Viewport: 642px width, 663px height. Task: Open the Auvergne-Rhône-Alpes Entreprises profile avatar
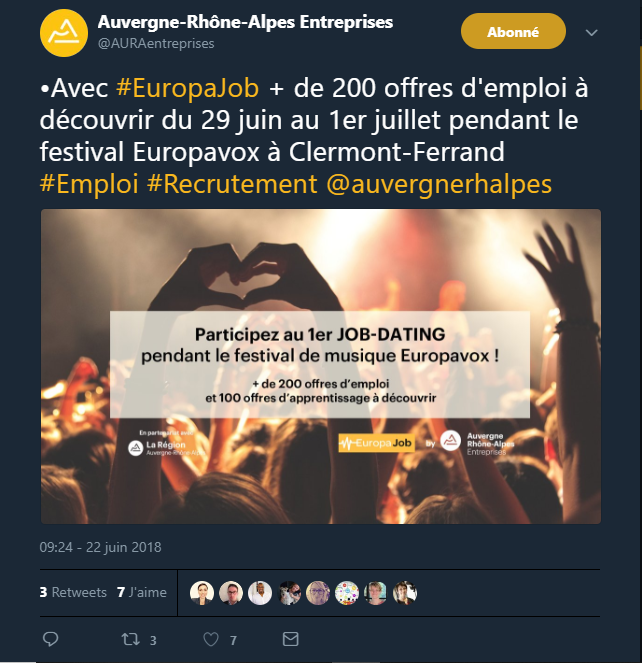coord(64,33)
